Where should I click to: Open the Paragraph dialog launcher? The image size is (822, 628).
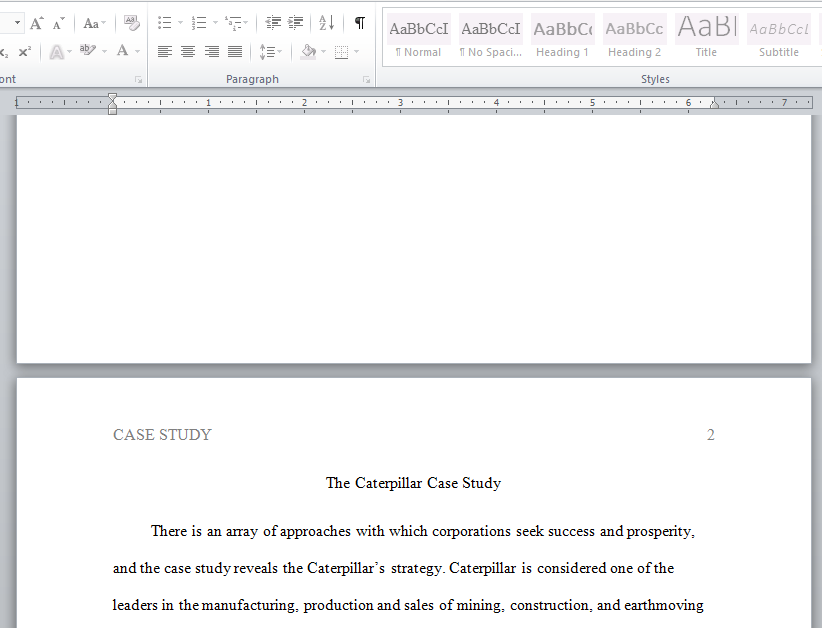366,80
